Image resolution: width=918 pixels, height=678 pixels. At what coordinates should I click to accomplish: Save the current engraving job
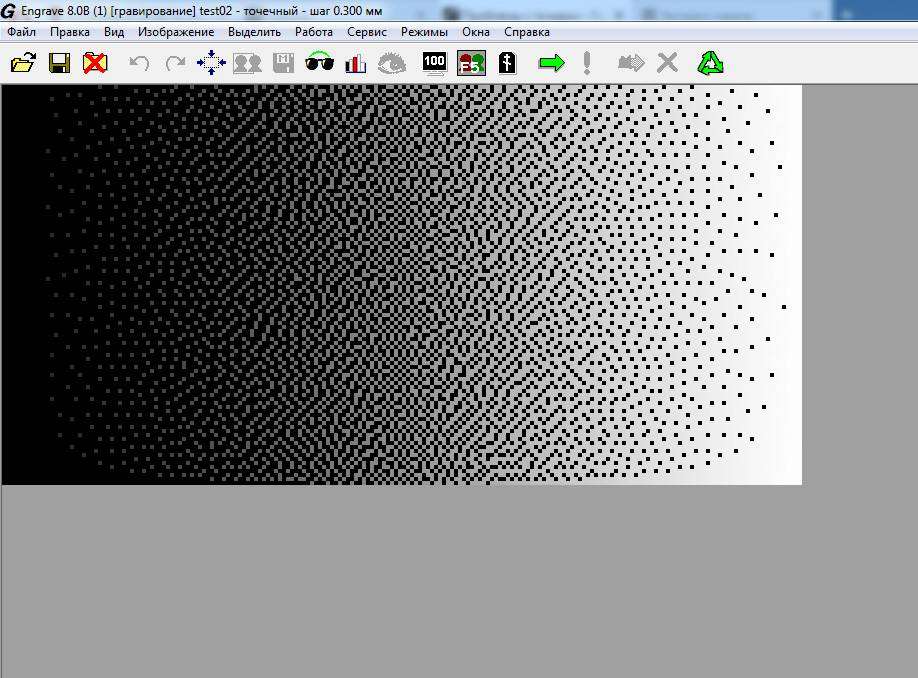pyautogui.click(x=60, y=62)
